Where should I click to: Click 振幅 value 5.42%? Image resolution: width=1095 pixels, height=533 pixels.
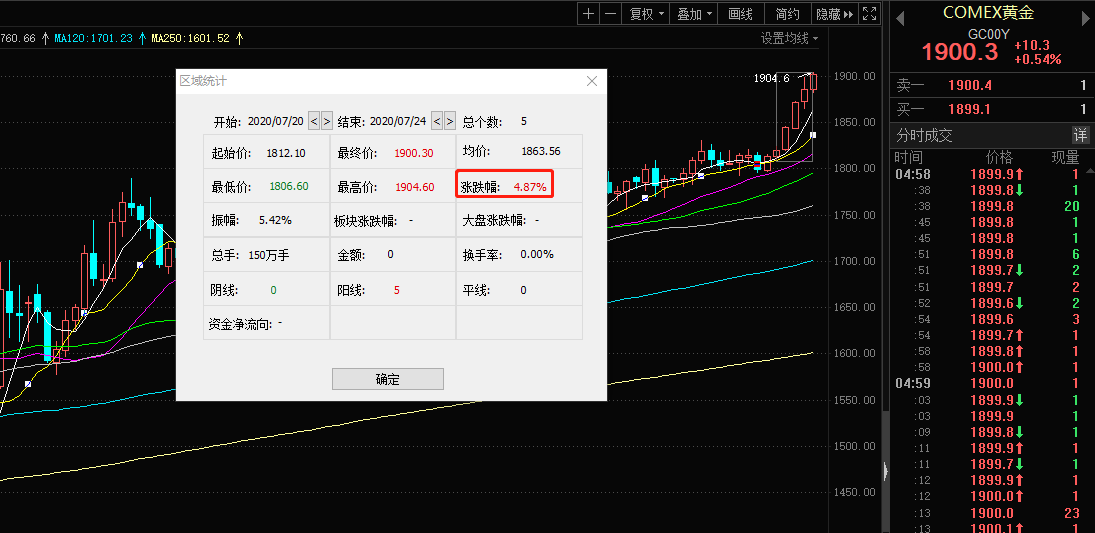click(x=275, y=220)
